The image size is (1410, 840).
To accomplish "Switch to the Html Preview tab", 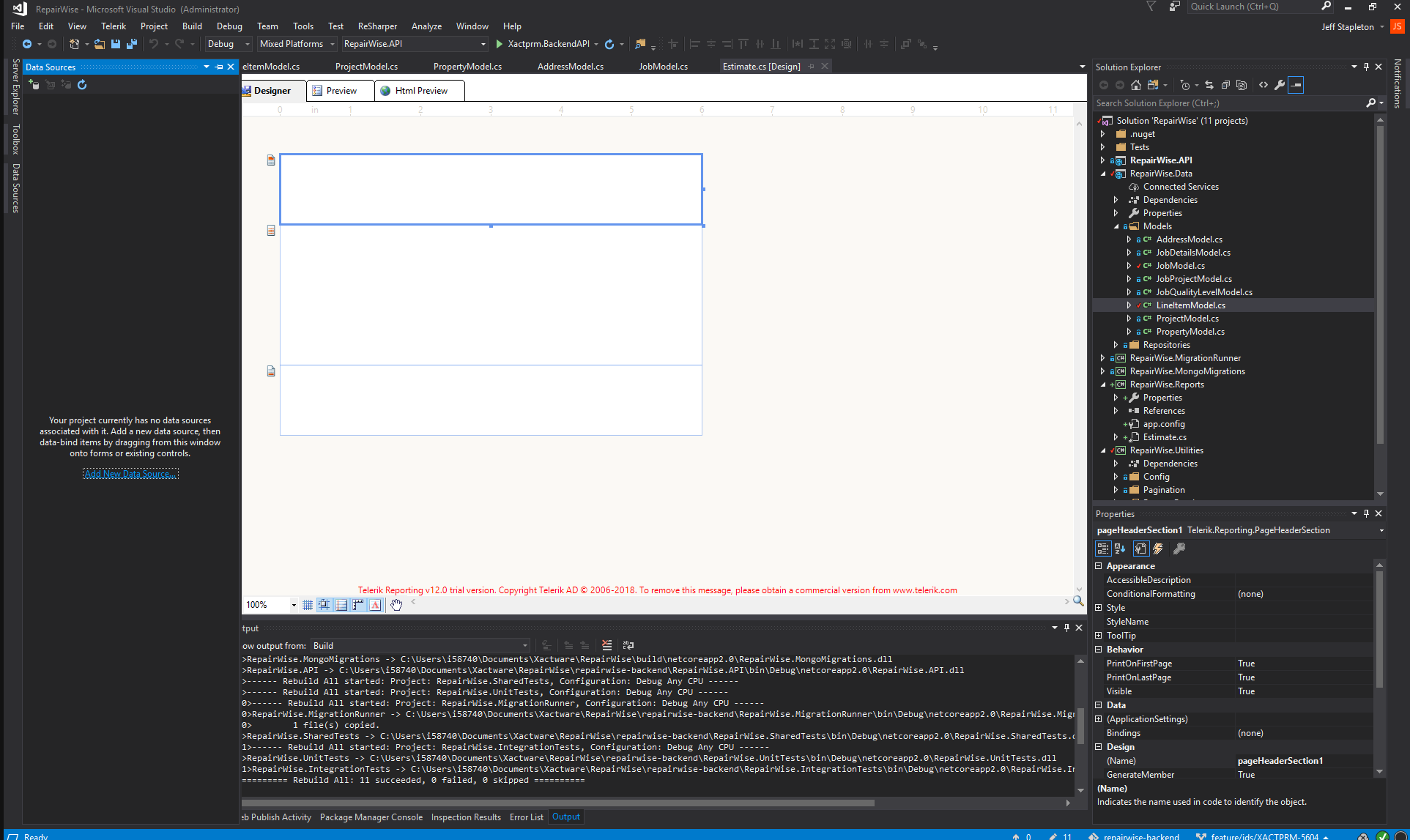I will coord(420,91).
